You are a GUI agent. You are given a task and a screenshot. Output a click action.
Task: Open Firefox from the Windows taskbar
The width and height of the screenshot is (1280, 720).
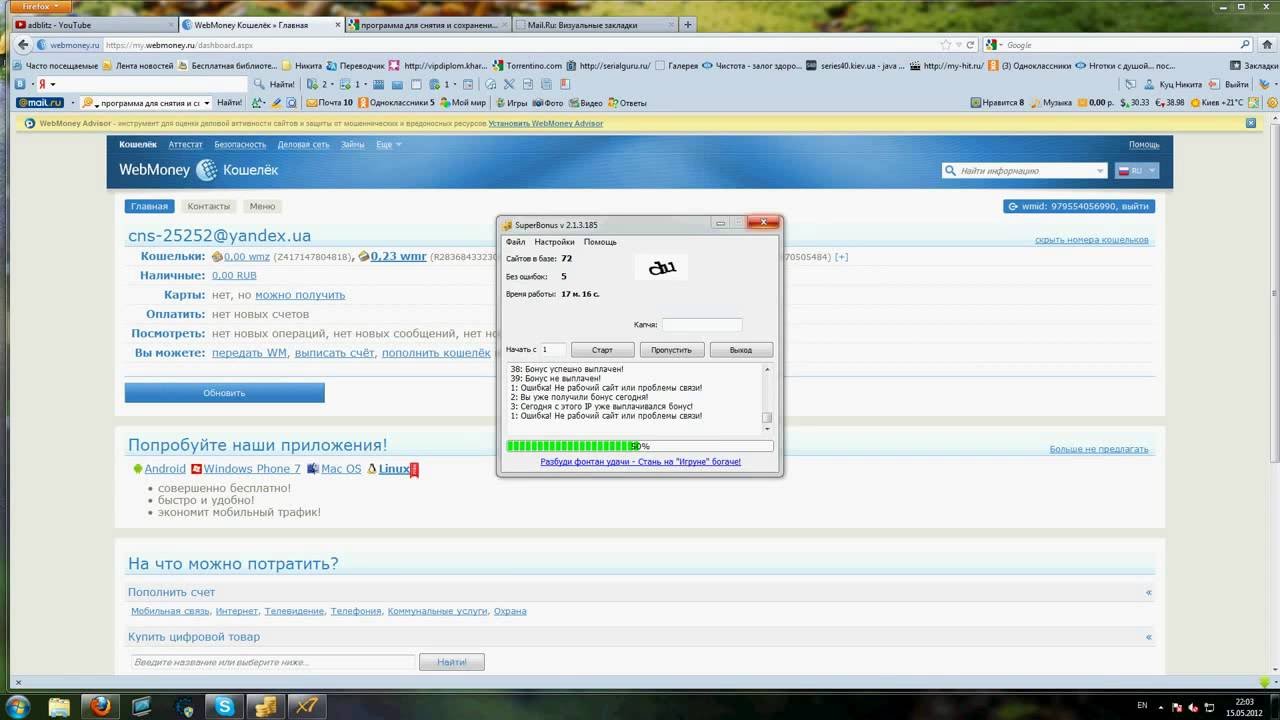[100, 706]
